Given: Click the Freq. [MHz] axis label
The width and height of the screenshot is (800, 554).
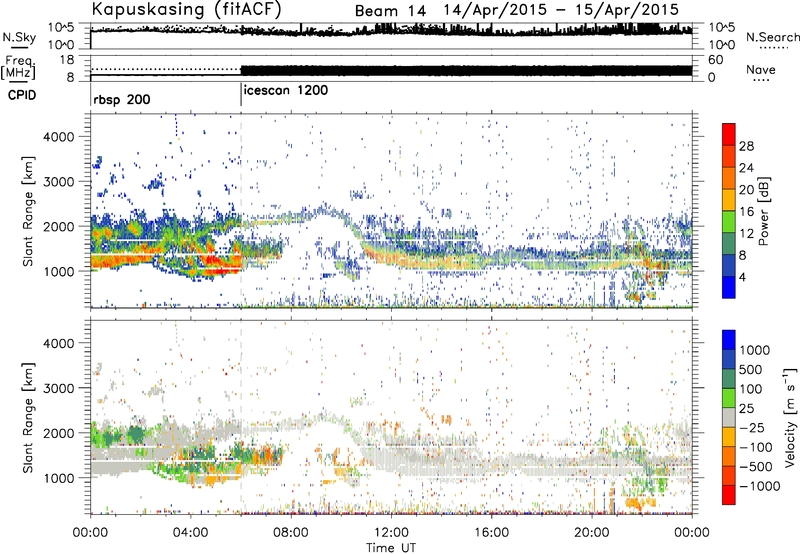Looking at the screenshot, I should (19, 68).
